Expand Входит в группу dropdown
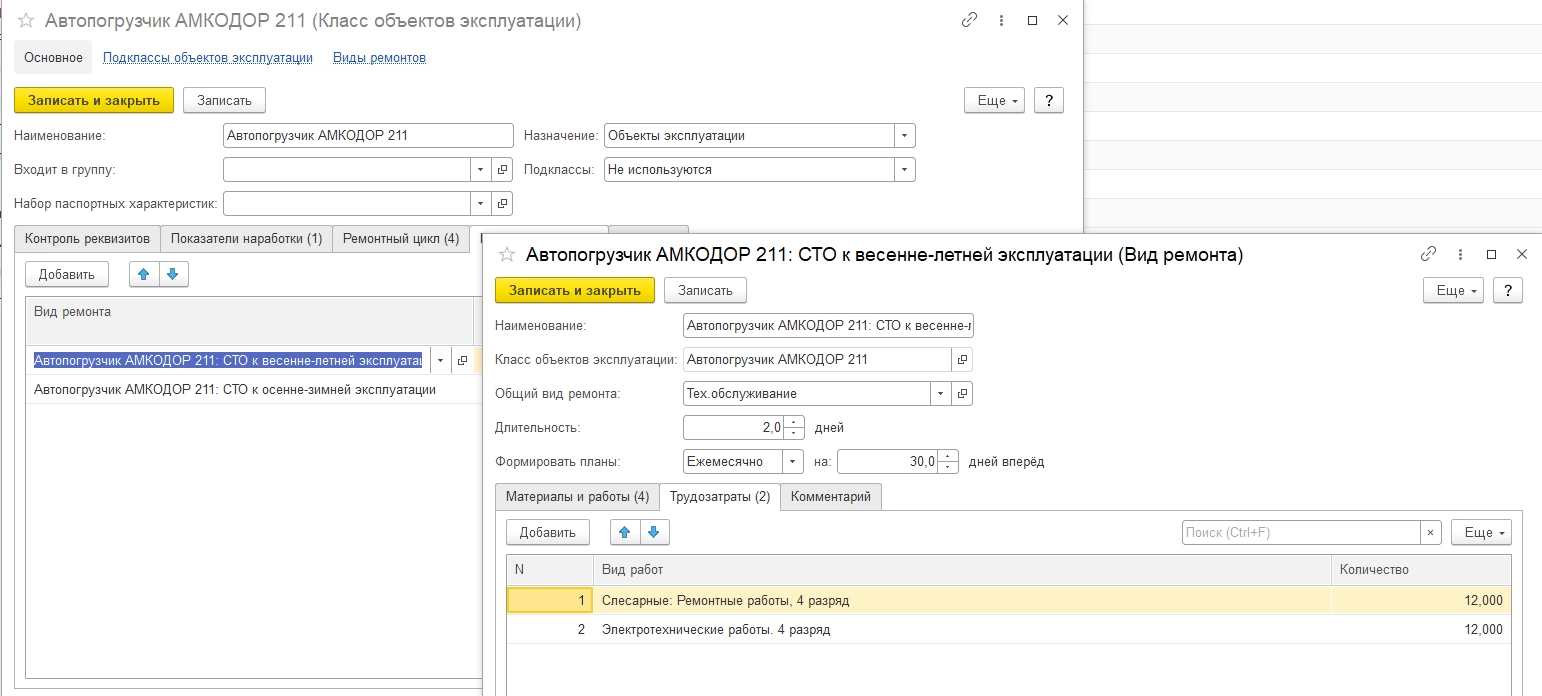 pyautogui.click(x=480, y=170)
